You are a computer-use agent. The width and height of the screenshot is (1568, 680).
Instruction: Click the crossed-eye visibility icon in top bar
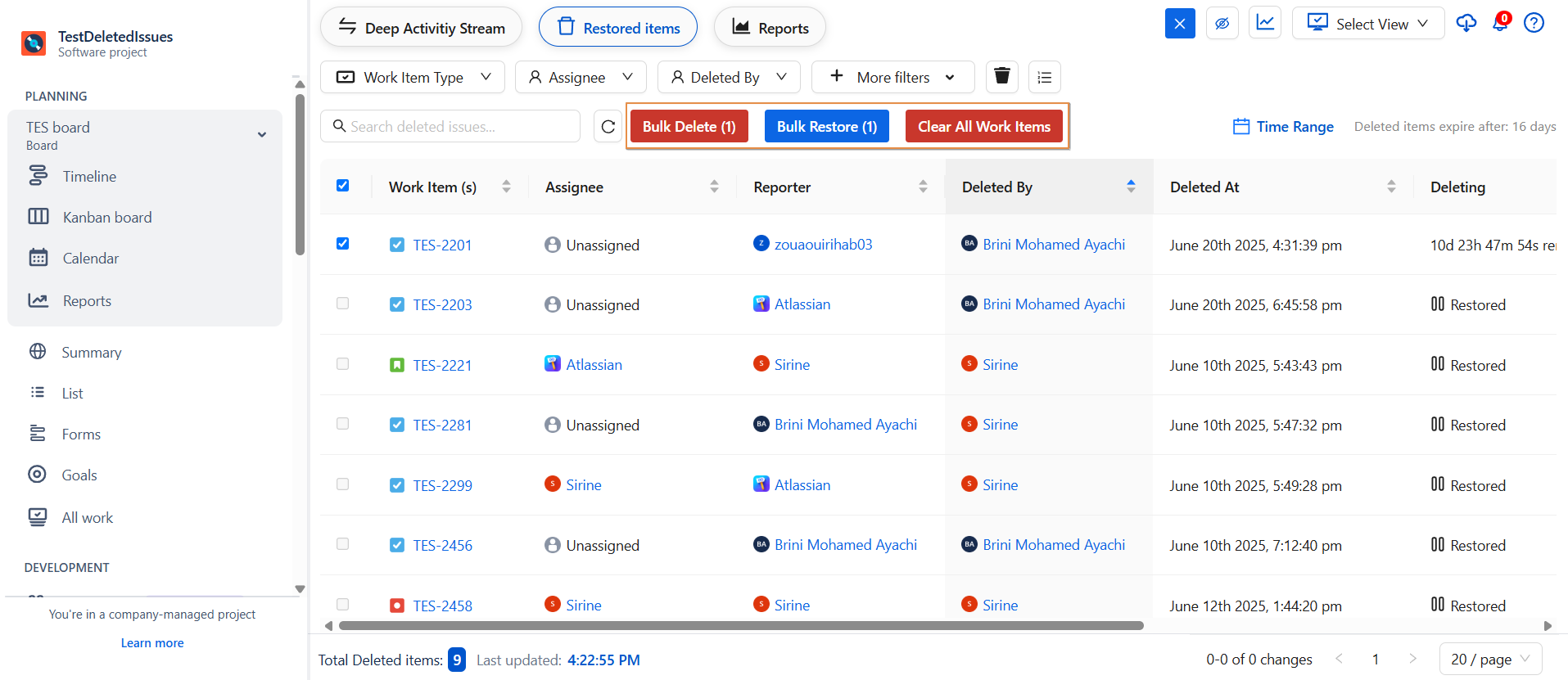[x=1222, y=24]
